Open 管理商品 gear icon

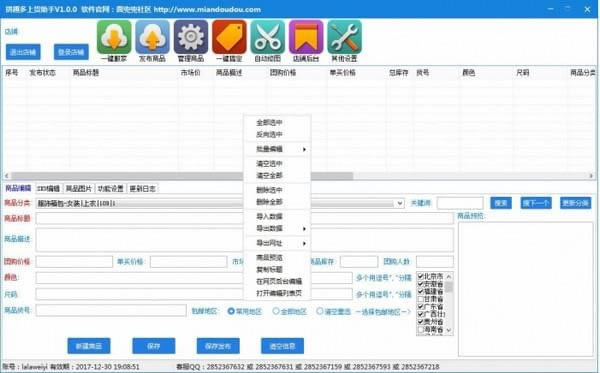pyautogui.click(x=191, y=37)
